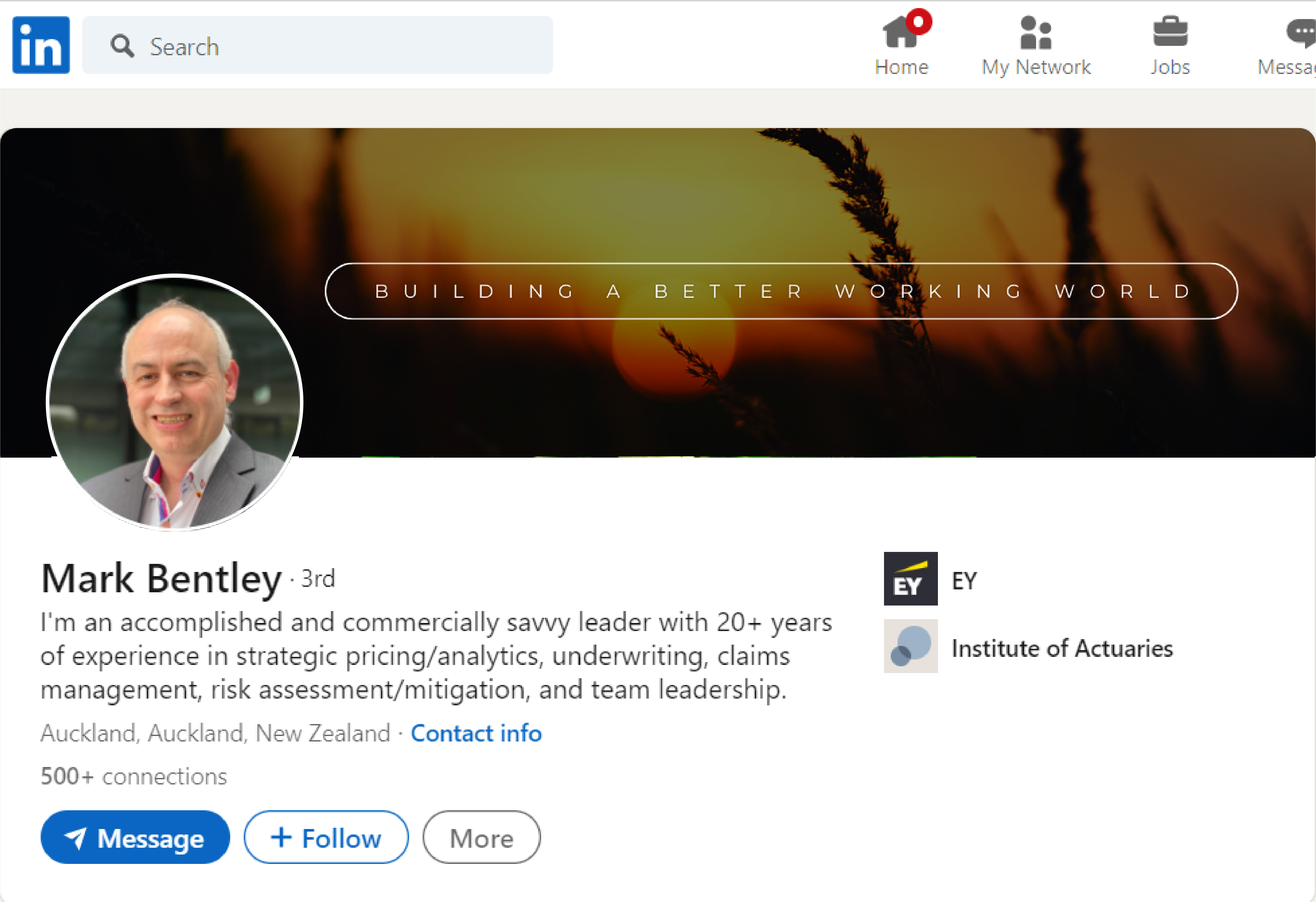The width and height of the screenshot is (1316, 902).
Task: Select the Jobs menu label
Action: [x=1170, y=67]
